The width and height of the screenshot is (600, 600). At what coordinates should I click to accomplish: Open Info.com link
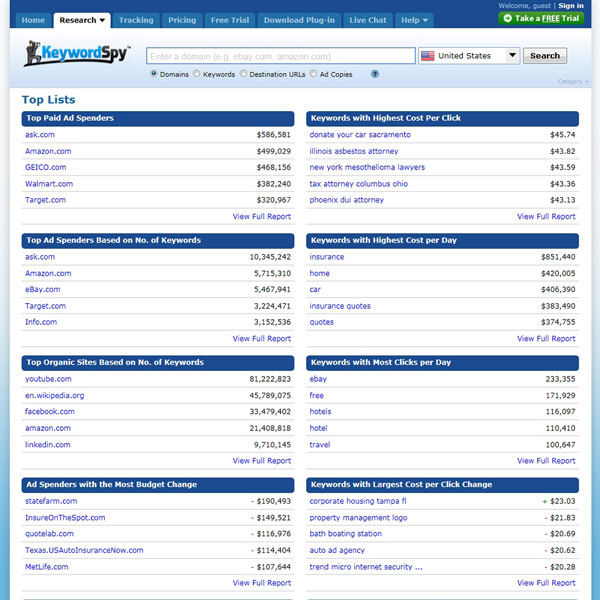pyautogui.click(x=41, y=322)
